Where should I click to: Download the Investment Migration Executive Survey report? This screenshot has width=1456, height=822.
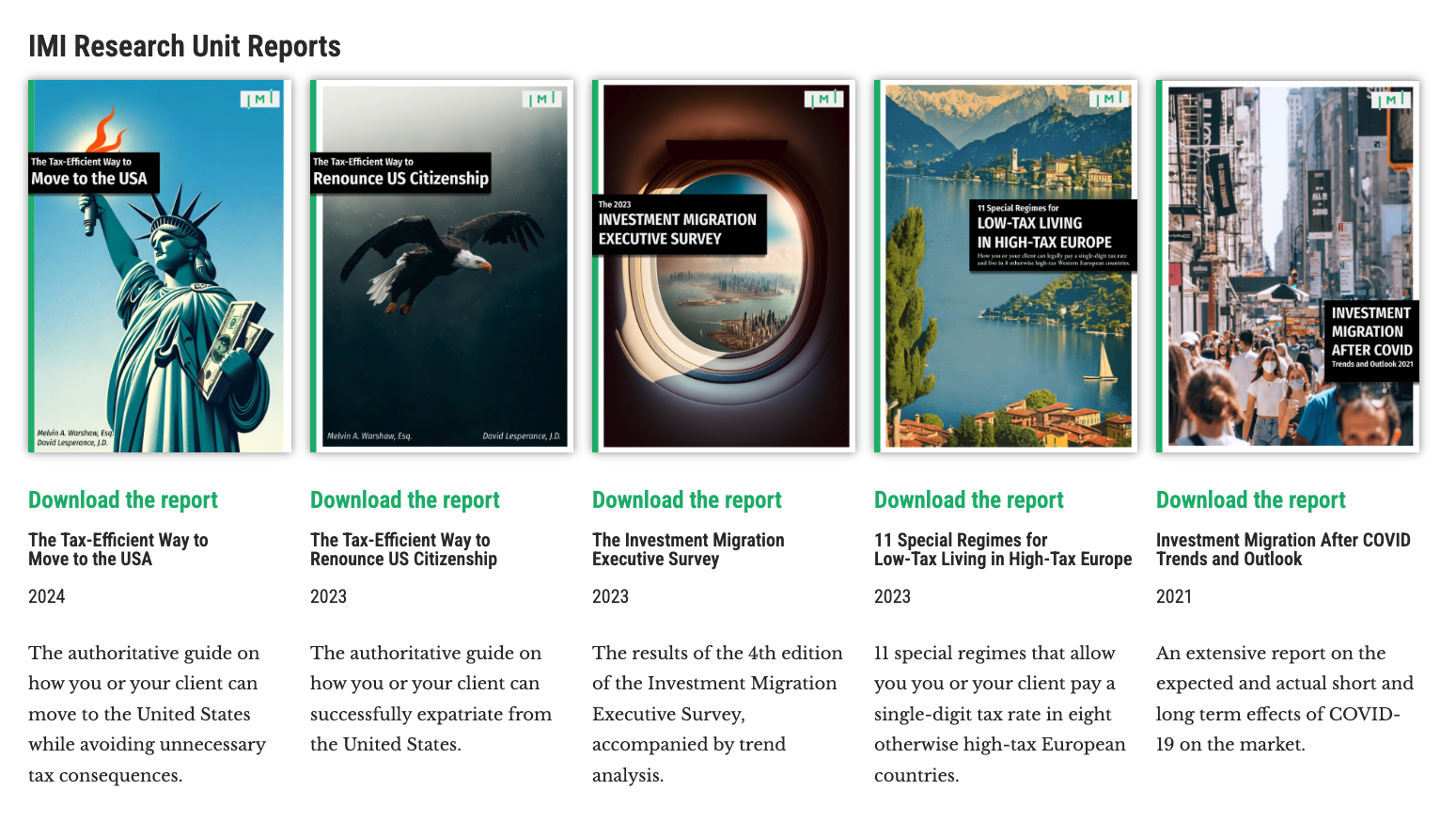click(687, 500)
